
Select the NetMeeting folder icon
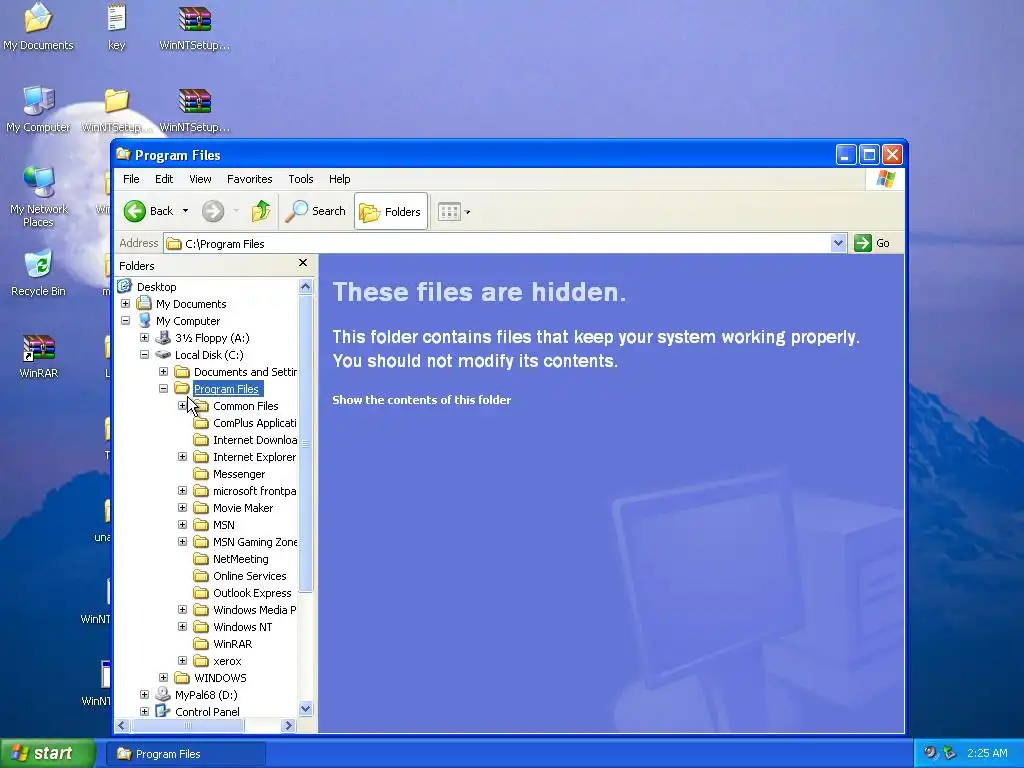(201, 558)
